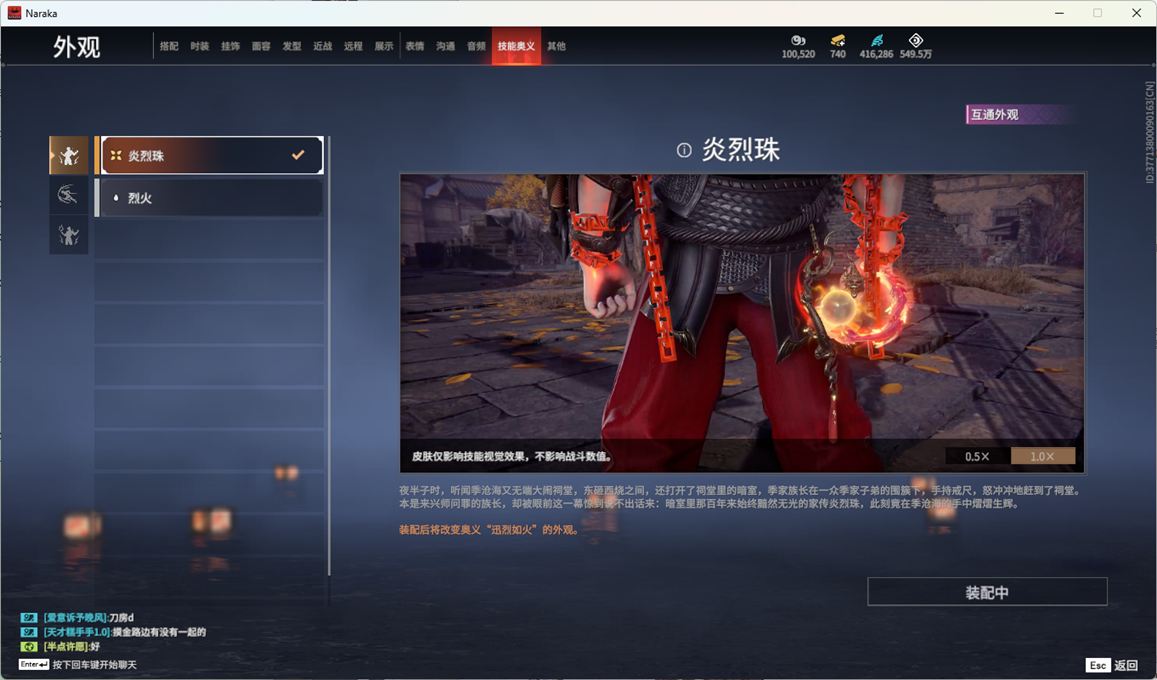1157x680 pixels.
Task: Select the second skill category icon in sidebar
Action: 69,195
